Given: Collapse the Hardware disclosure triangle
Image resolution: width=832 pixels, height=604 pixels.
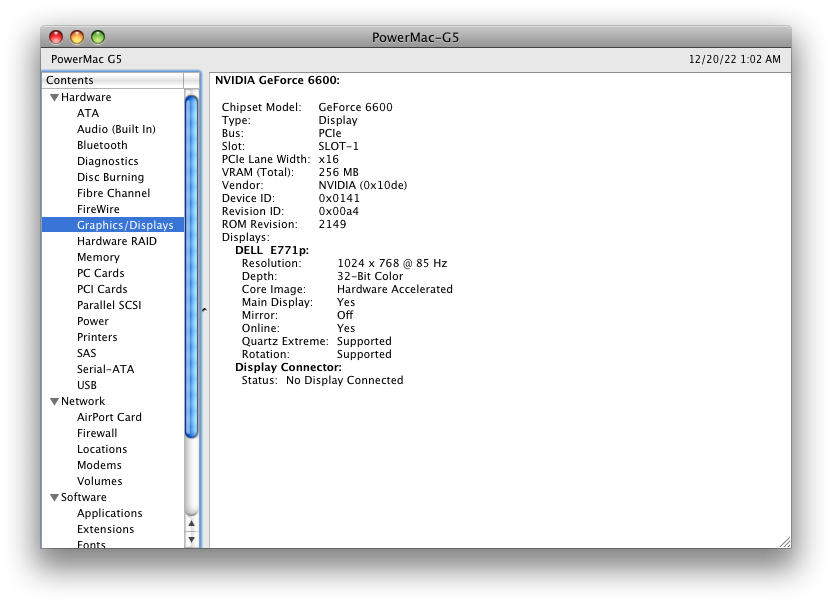Looking at the screenshot, I should [54, 98].
